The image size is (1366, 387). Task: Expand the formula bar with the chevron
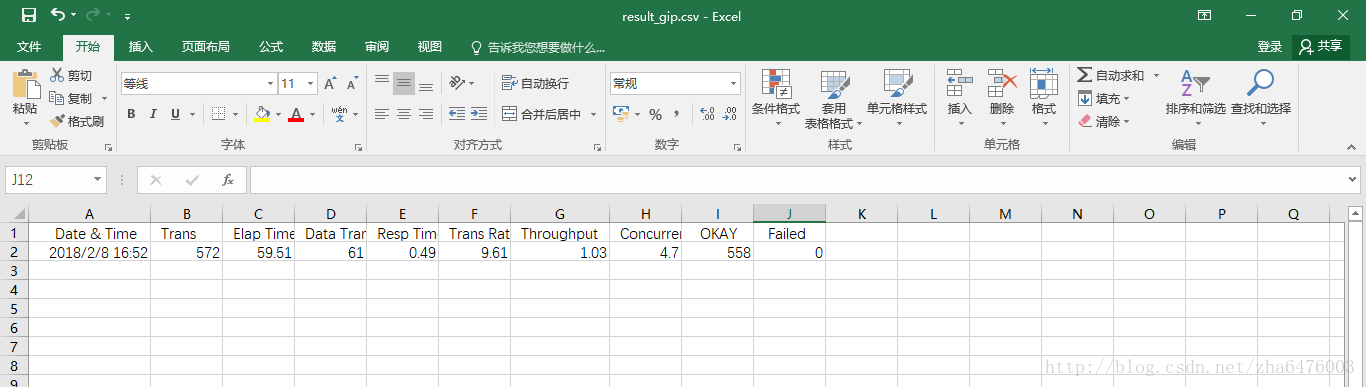pos(1352,180)
